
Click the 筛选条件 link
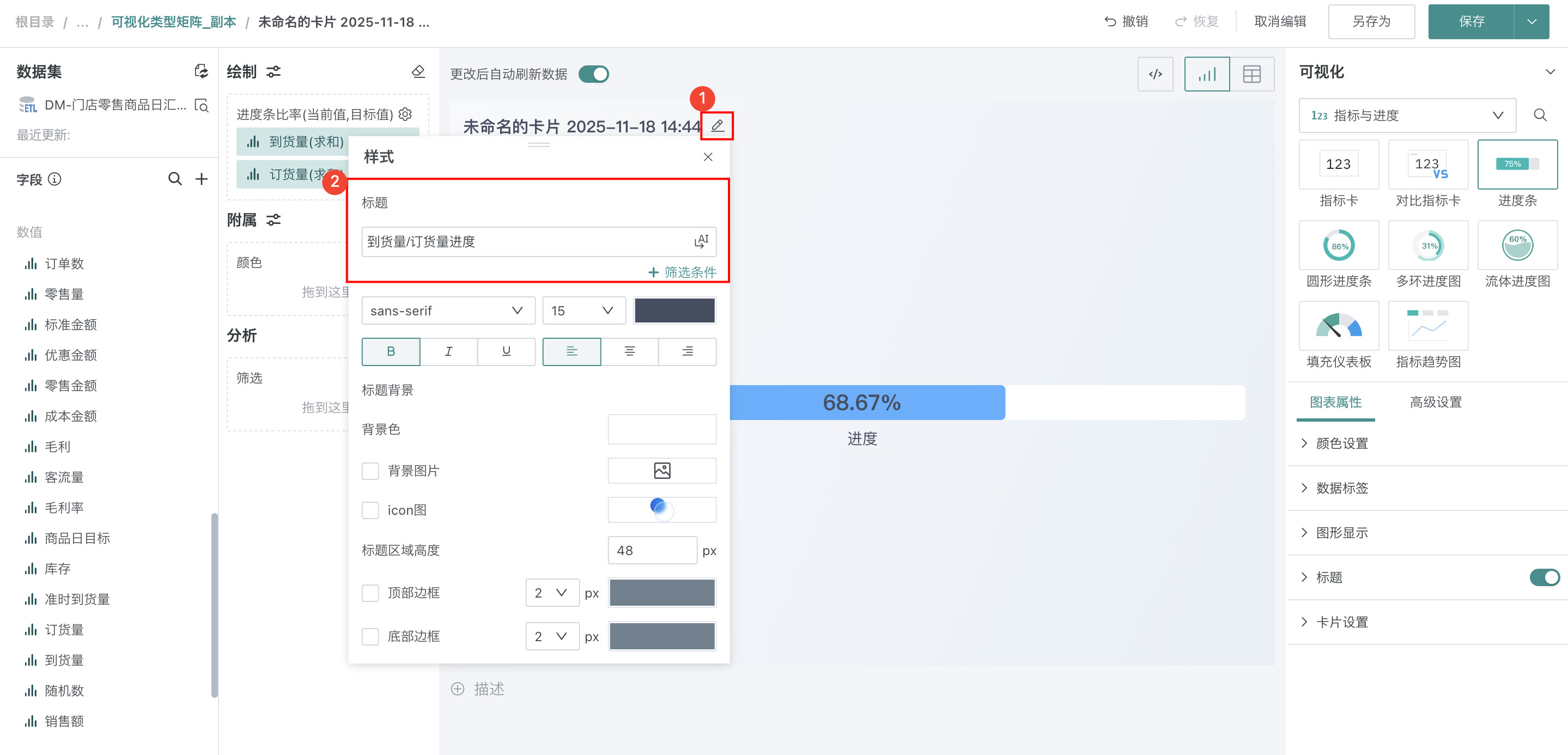682,272
